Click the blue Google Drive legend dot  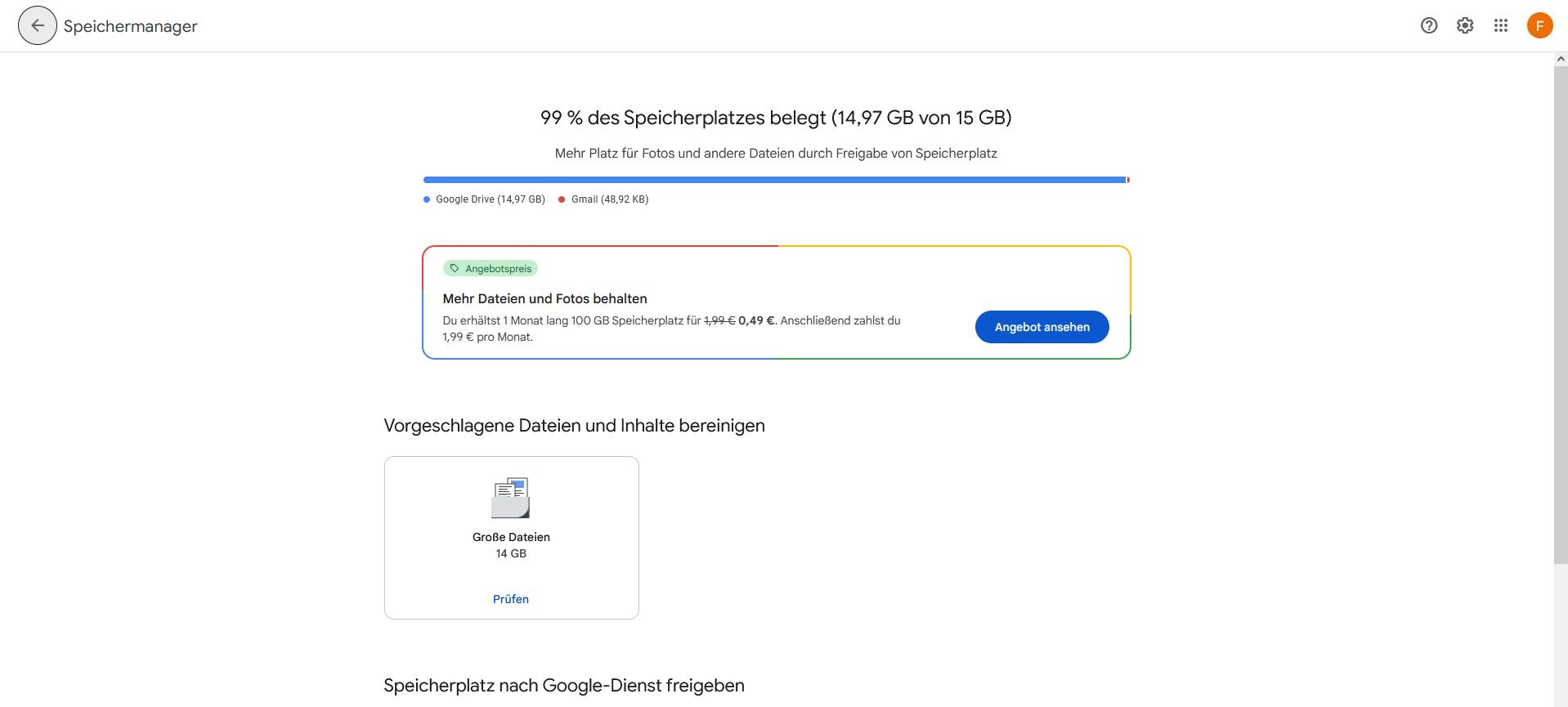coord(427,199)
